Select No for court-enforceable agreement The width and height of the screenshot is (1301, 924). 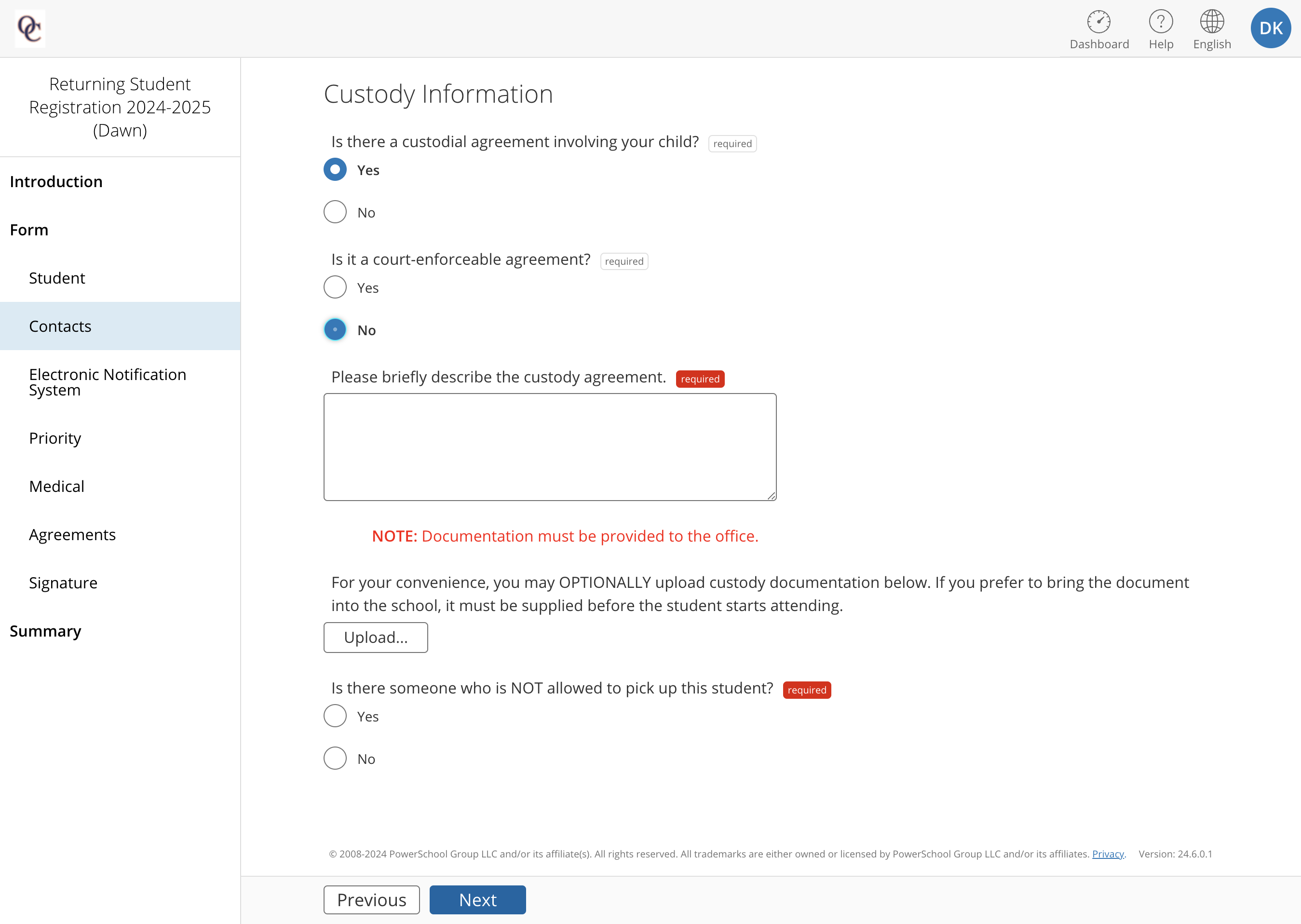click(335, 329)
